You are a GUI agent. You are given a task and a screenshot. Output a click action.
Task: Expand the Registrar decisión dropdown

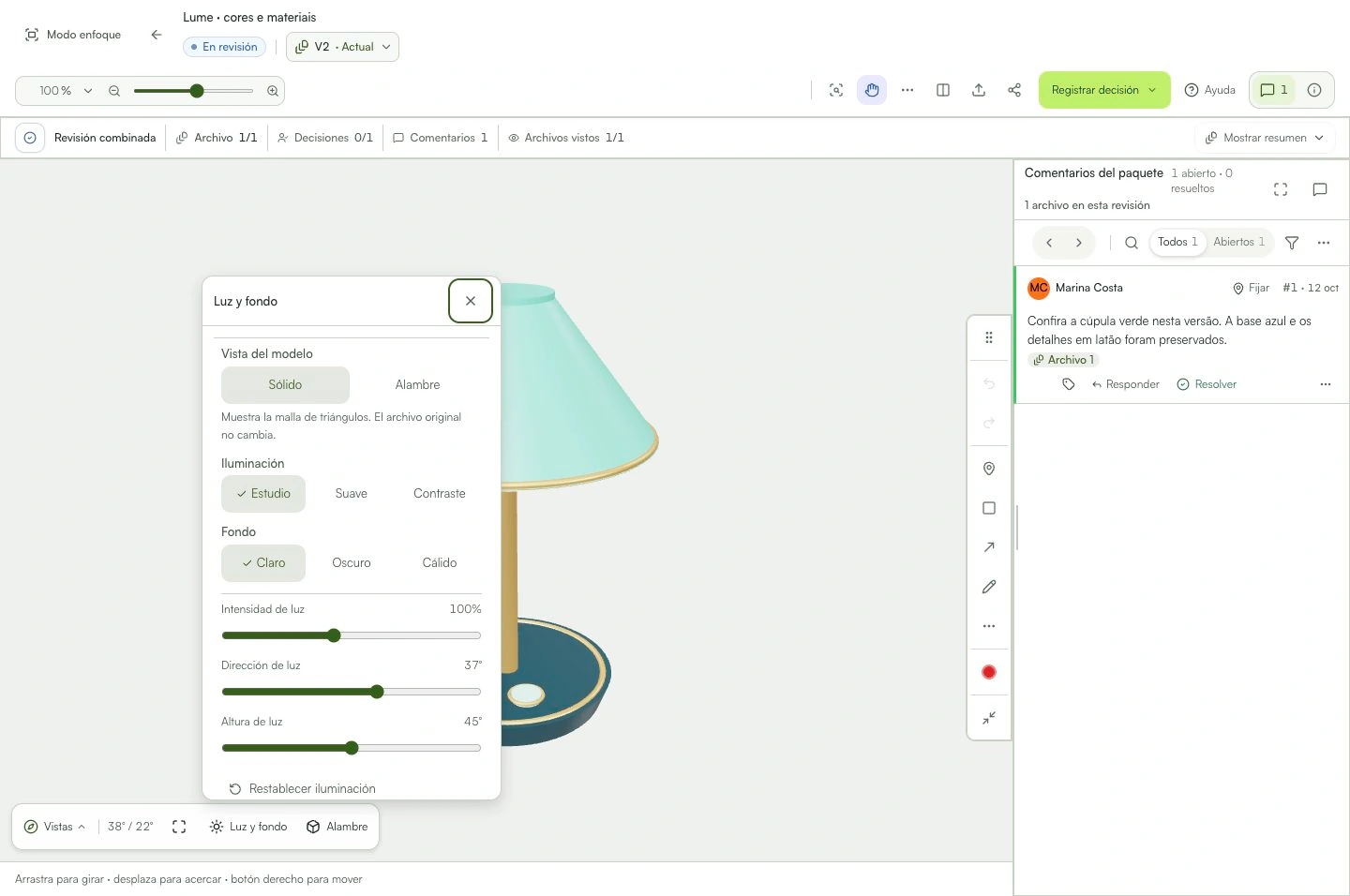click(x=1104, y=90)
